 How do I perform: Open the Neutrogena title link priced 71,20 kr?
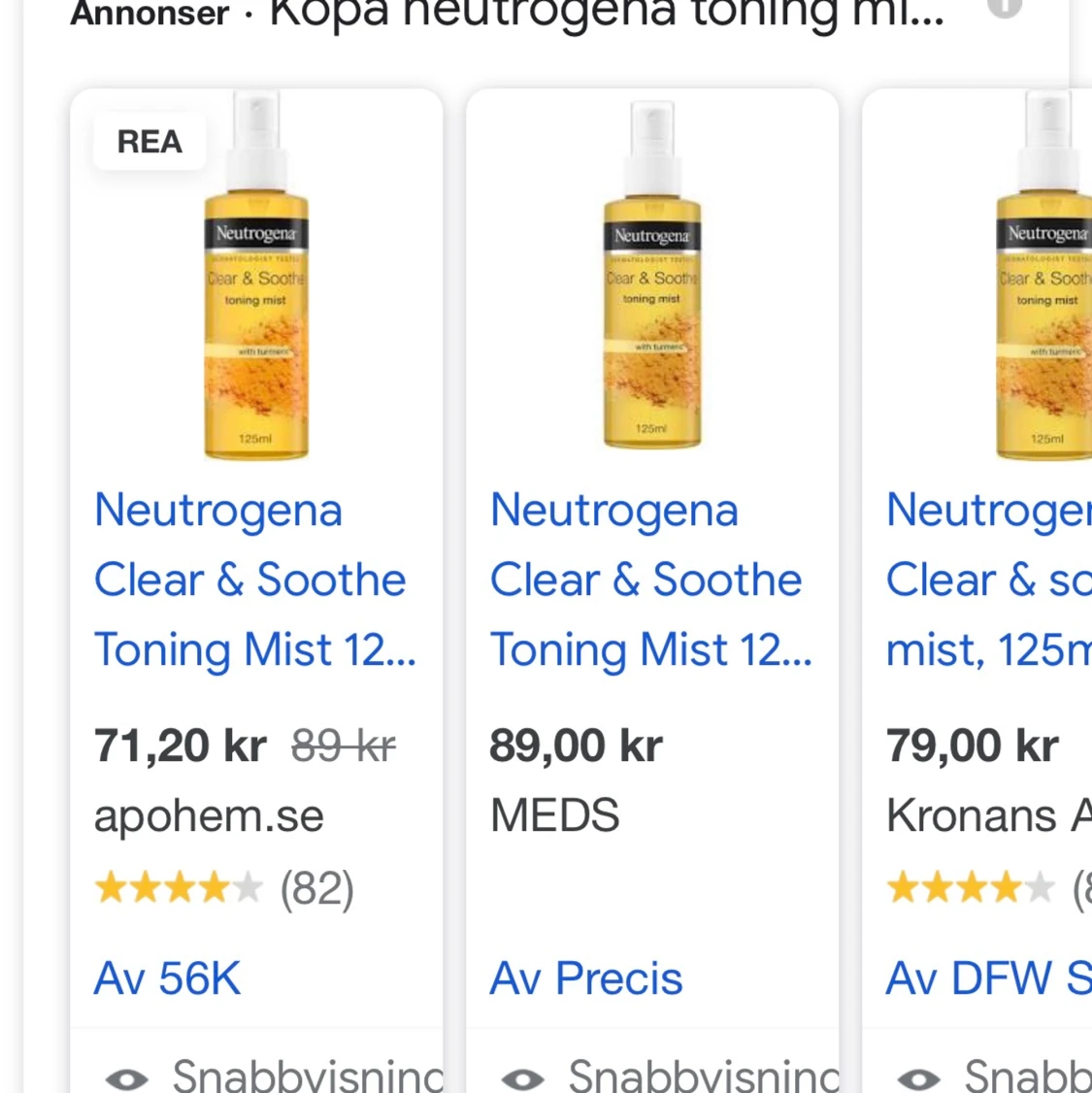click(254, 580)
